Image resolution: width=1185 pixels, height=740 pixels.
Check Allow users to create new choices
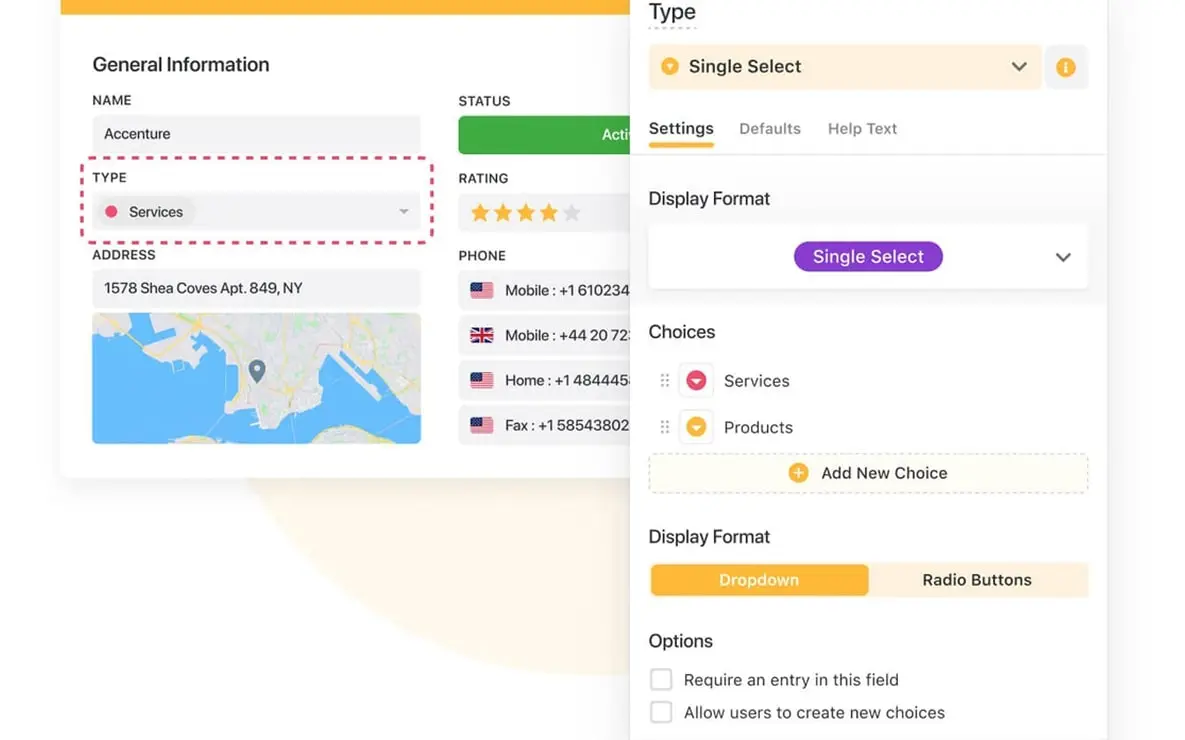coord(661,713)
